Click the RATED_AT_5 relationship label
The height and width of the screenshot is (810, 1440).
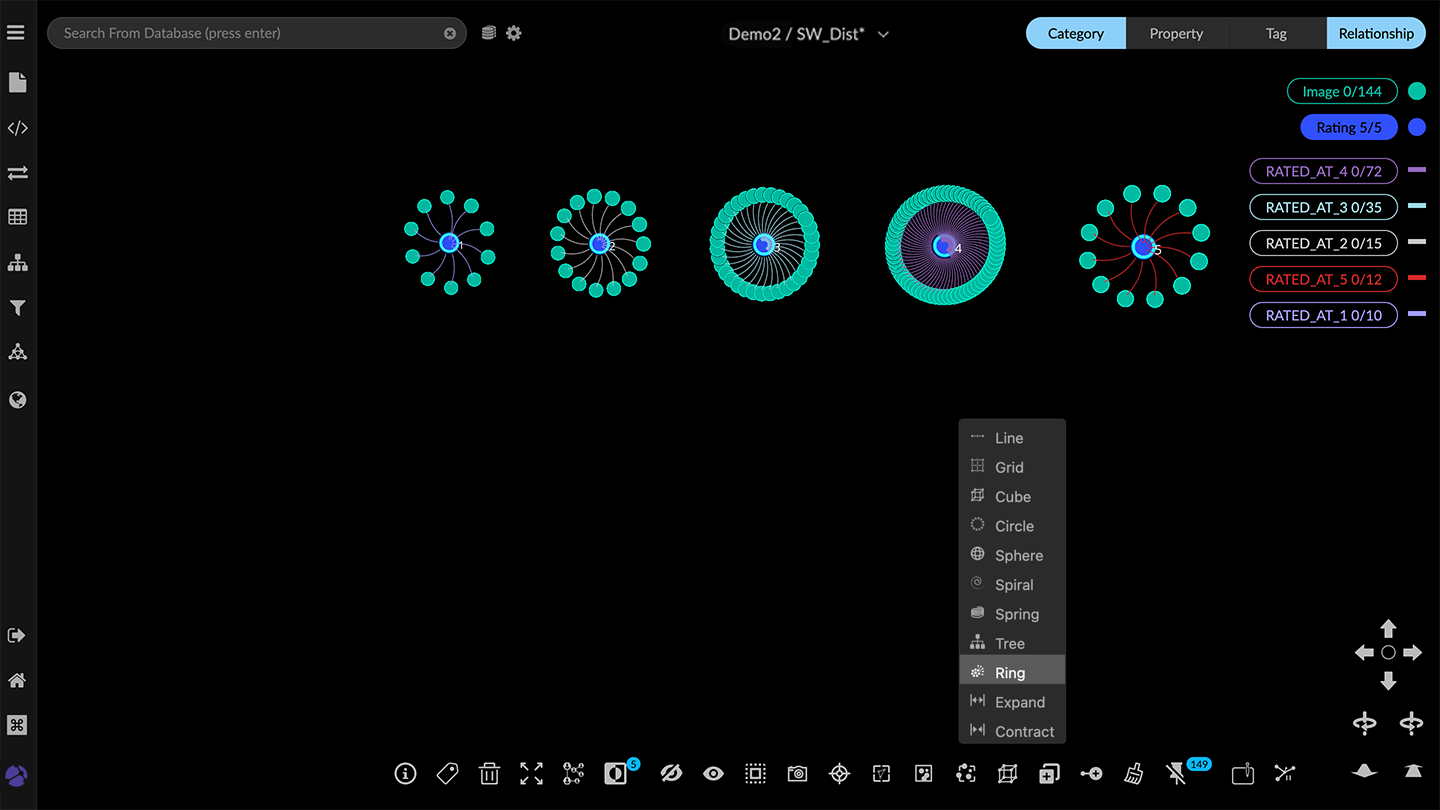coord(1323,279)
